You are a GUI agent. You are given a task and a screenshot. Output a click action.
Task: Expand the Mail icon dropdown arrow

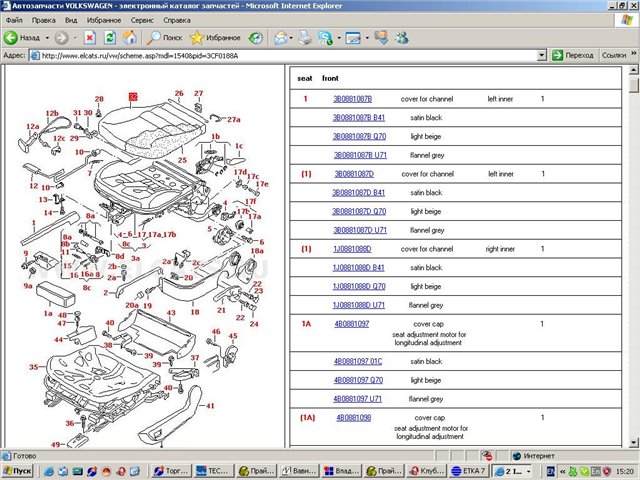click(291, 38)
